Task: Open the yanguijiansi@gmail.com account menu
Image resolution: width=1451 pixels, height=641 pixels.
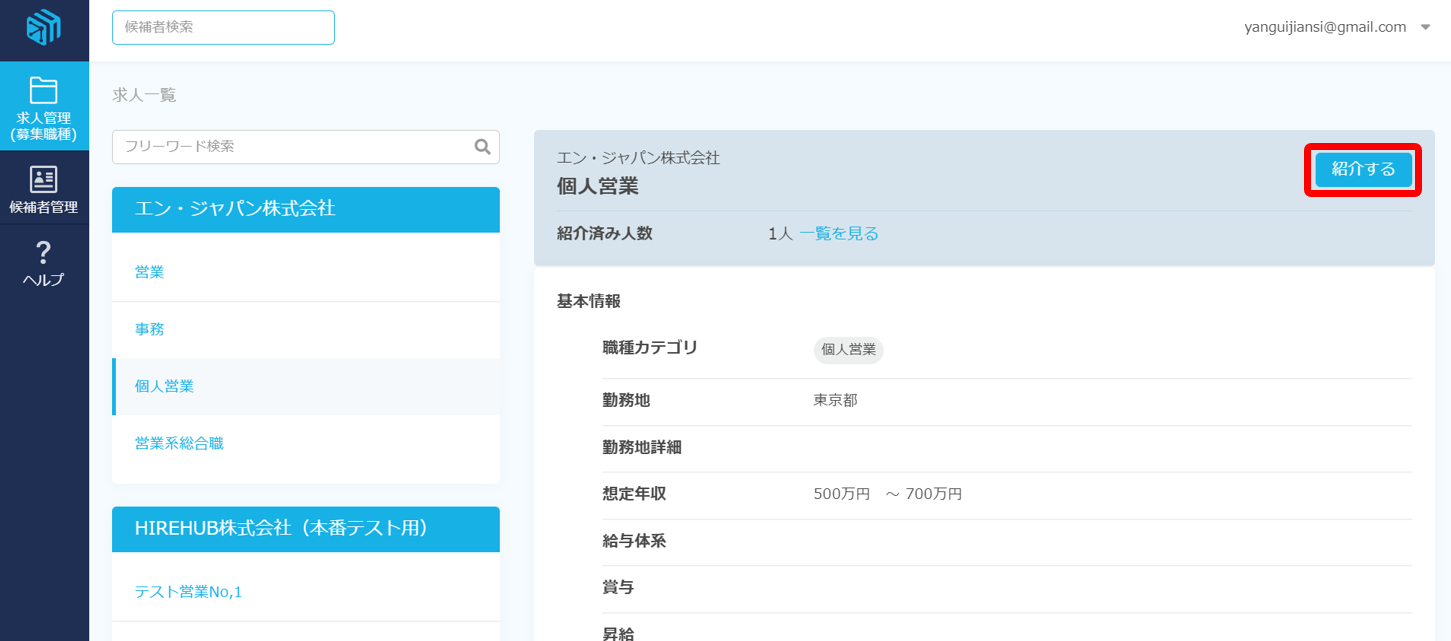Action: 1325,27
